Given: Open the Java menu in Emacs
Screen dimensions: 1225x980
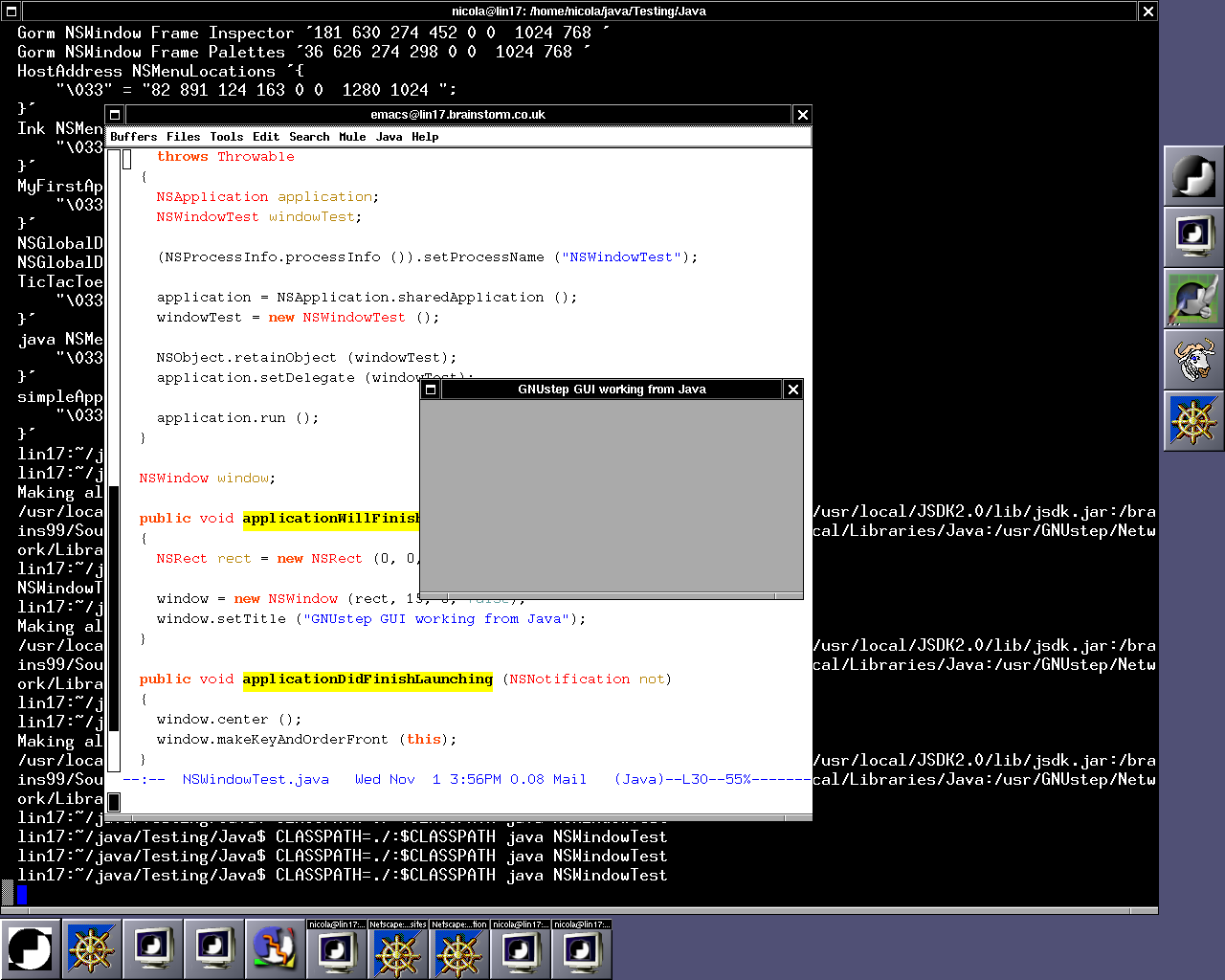Looking at the screenshot, I should tap(389, 137).
